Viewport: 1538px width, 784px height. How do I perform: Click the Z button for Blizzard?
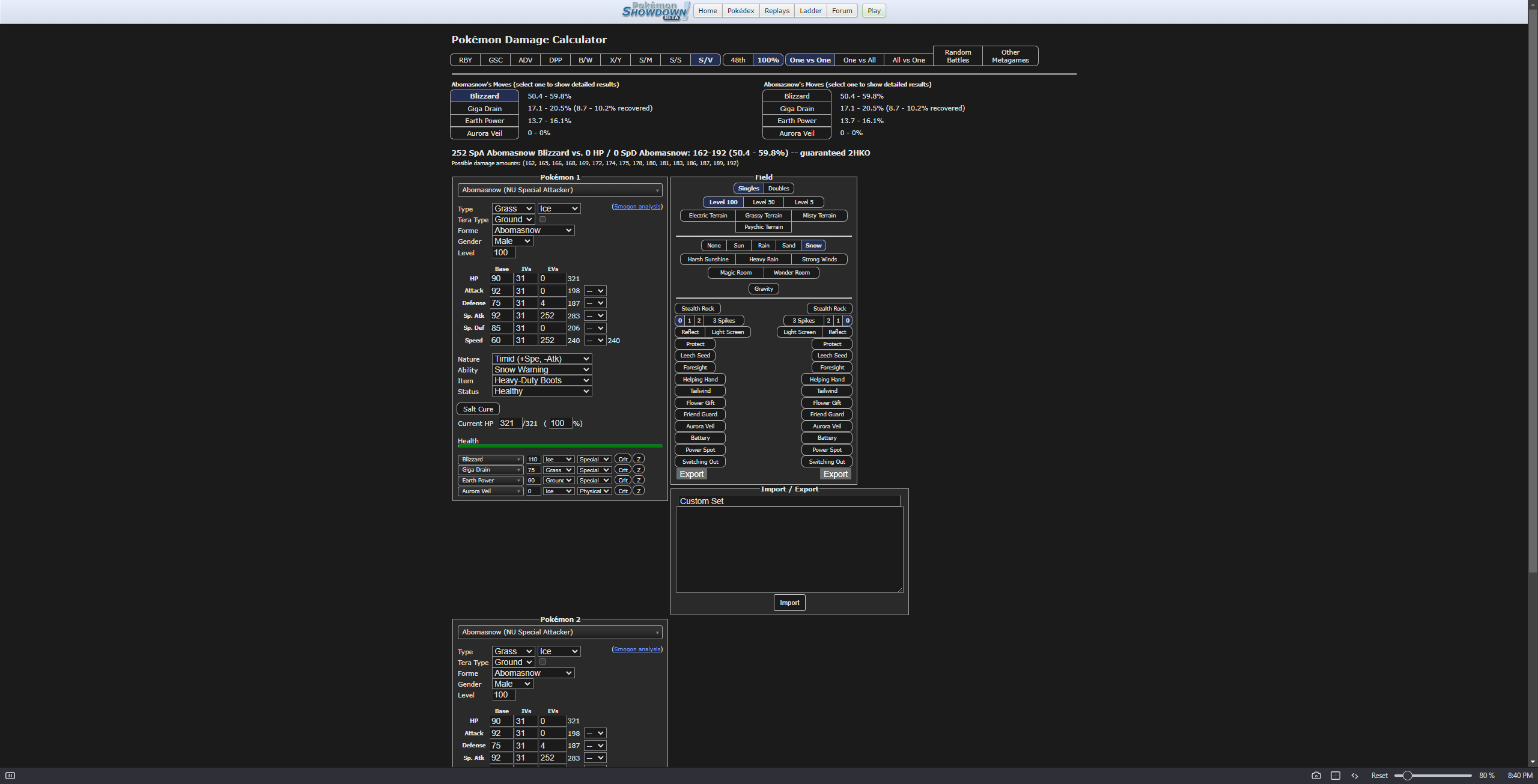point(639,459)
